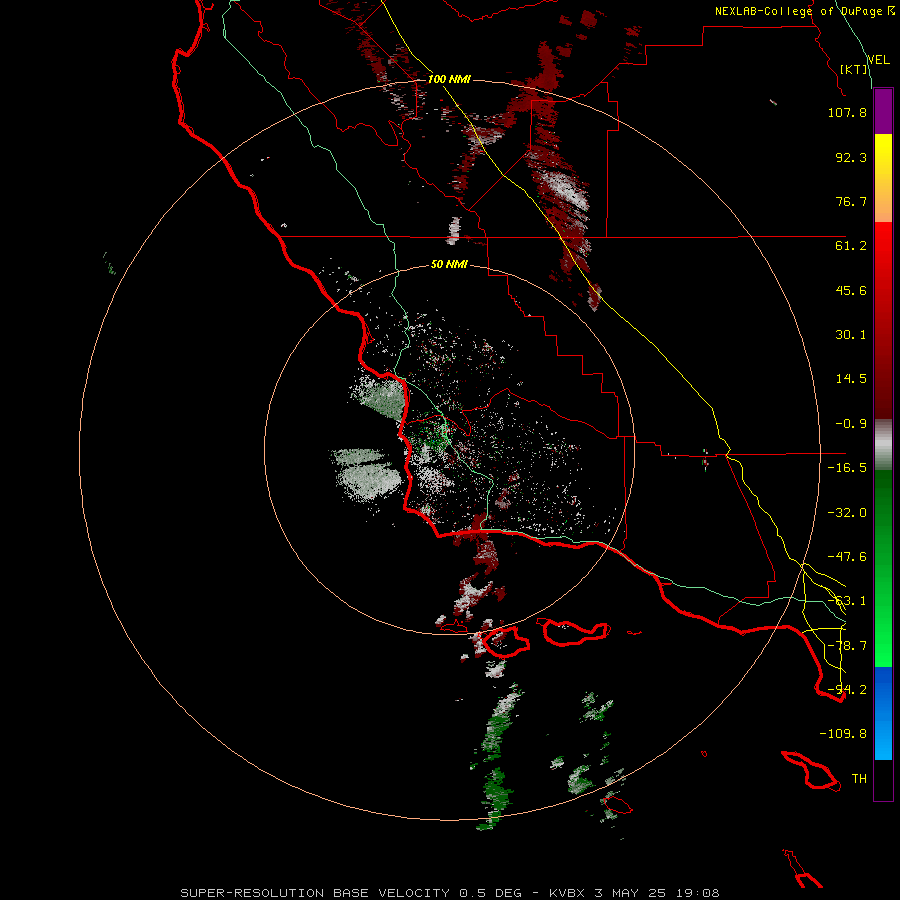Select the -47.6 legend value

tap(847, 557)
